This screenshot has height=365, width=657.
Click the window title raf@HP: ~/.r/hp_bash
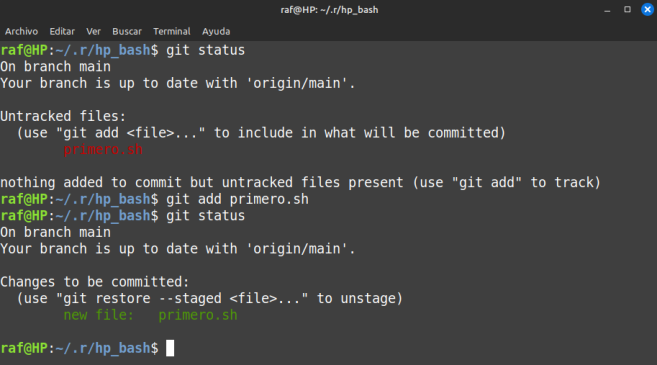point(329,10)
